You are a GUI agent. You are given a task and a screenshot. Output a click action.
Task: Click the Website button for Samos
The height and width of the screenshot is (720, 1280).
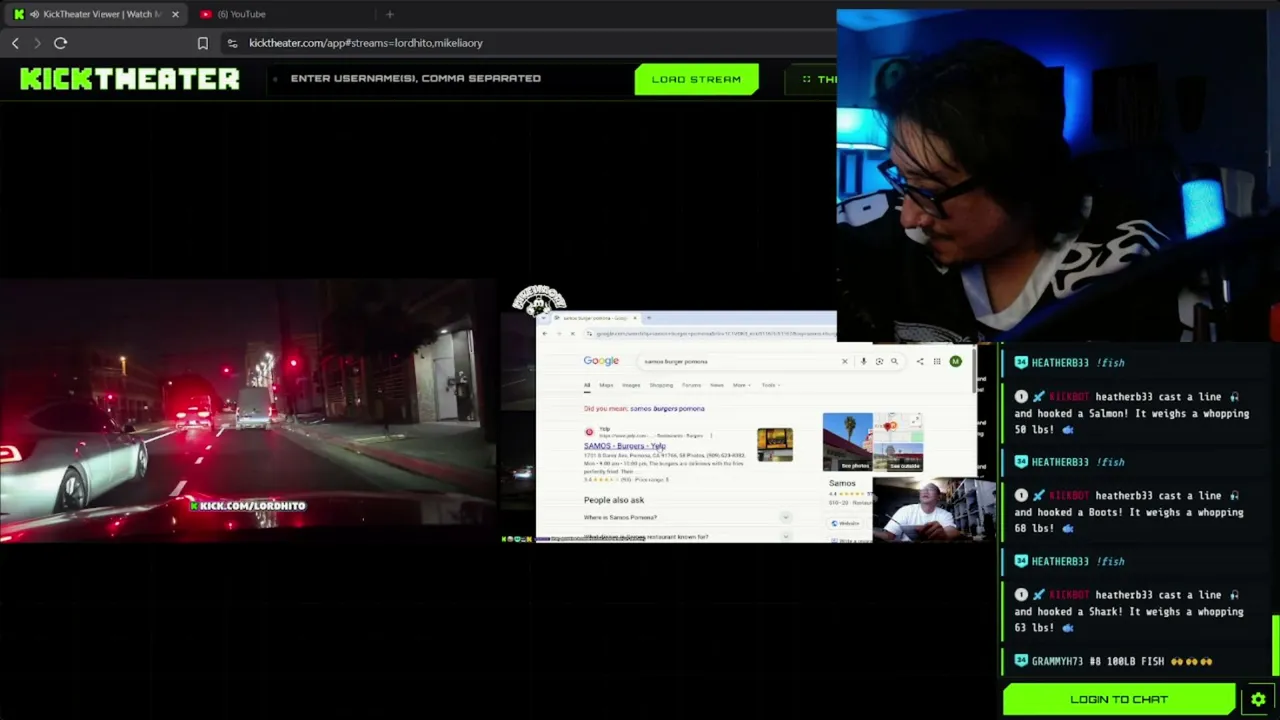(846, 523)
